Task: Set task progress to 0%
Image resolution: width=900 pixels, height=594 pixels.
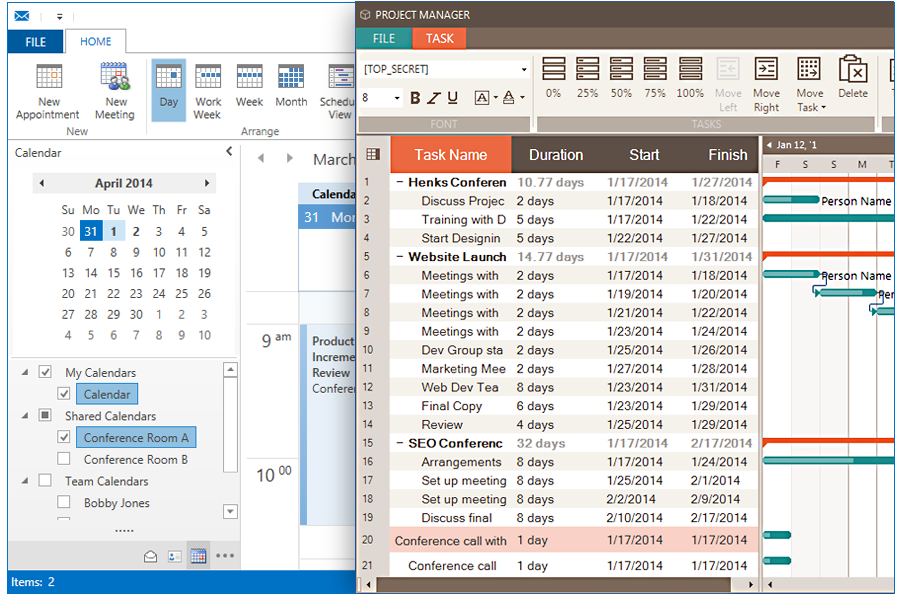Action: pyautogui.click(x=553, y=77)
